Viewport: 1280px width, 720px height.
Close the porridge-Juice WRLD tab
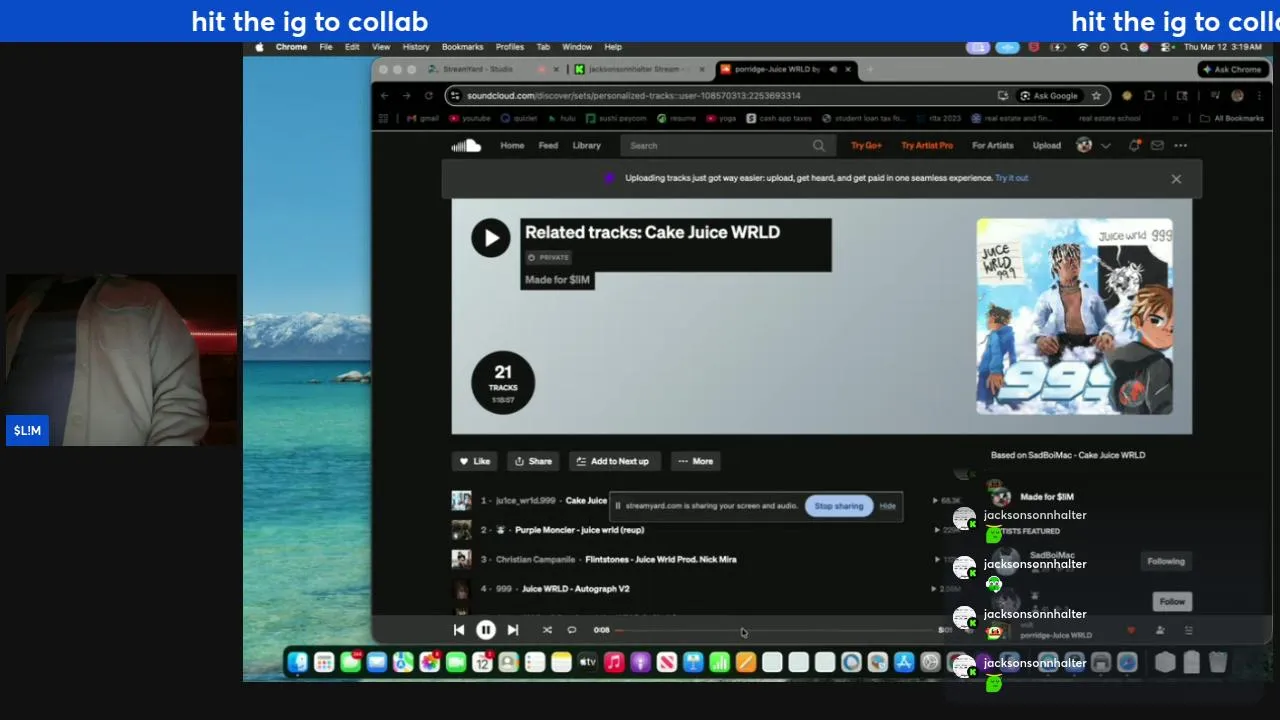(x=848, y=69)
